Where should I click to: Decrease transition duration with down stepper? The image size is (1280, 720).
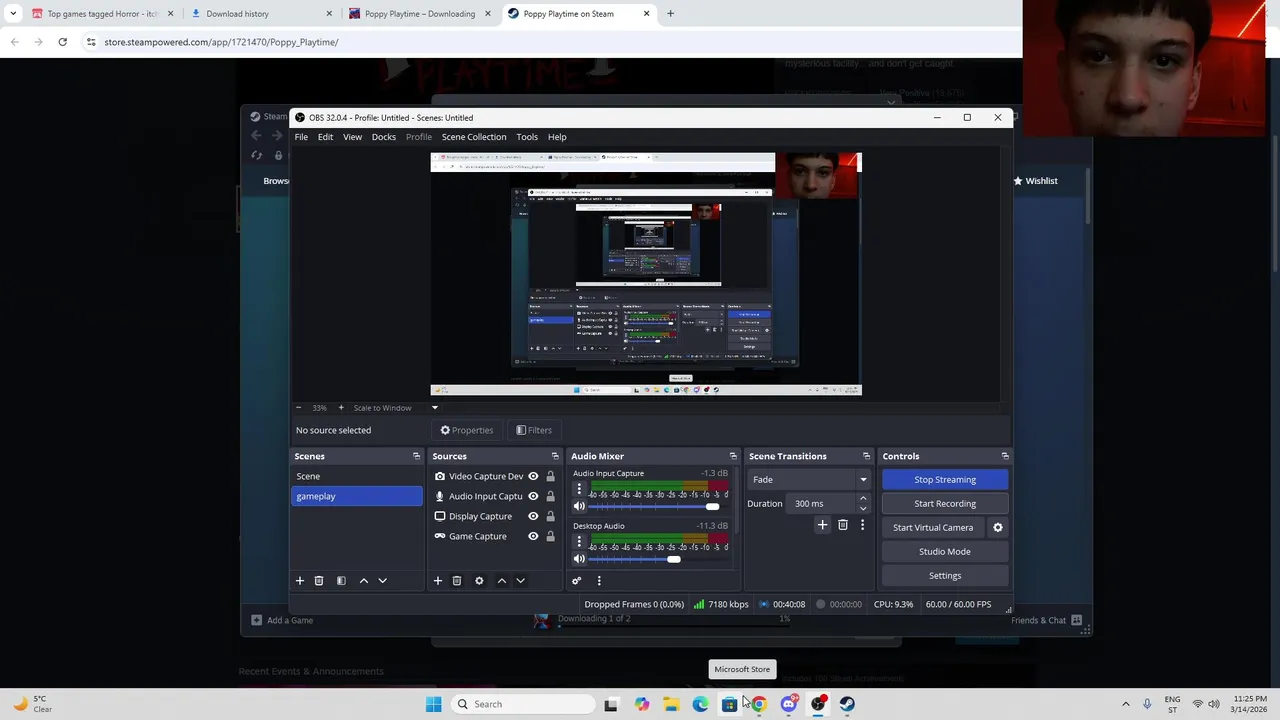(863, 508)
